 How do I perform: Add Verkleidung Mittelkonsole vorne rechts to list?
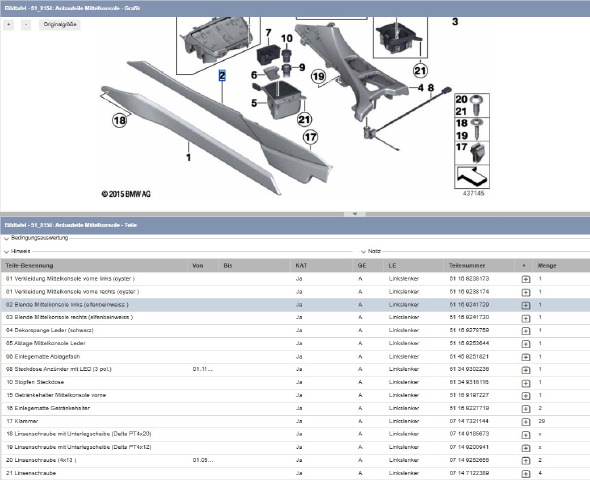click(526, 292)
